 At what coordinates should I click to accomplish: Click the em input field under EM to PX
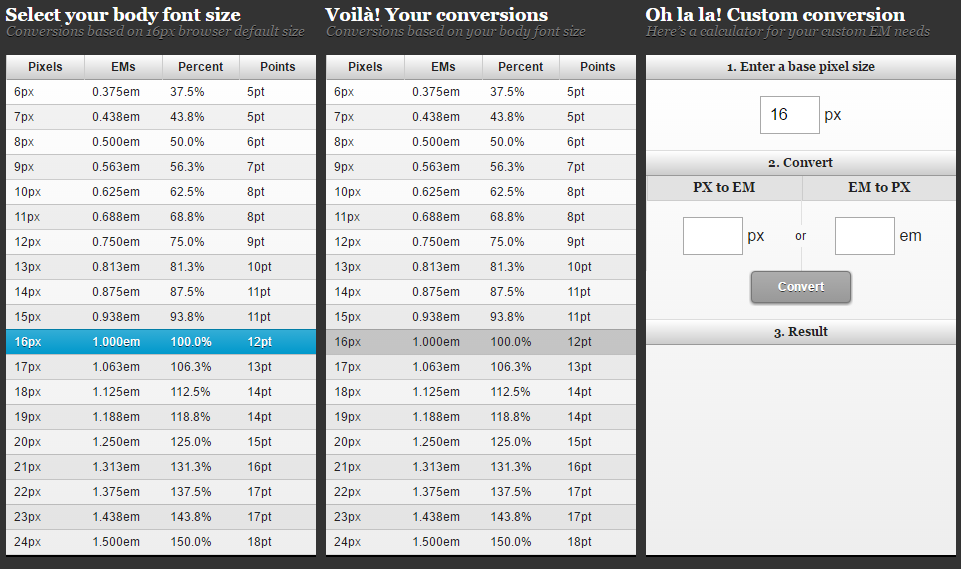point(864,236)
